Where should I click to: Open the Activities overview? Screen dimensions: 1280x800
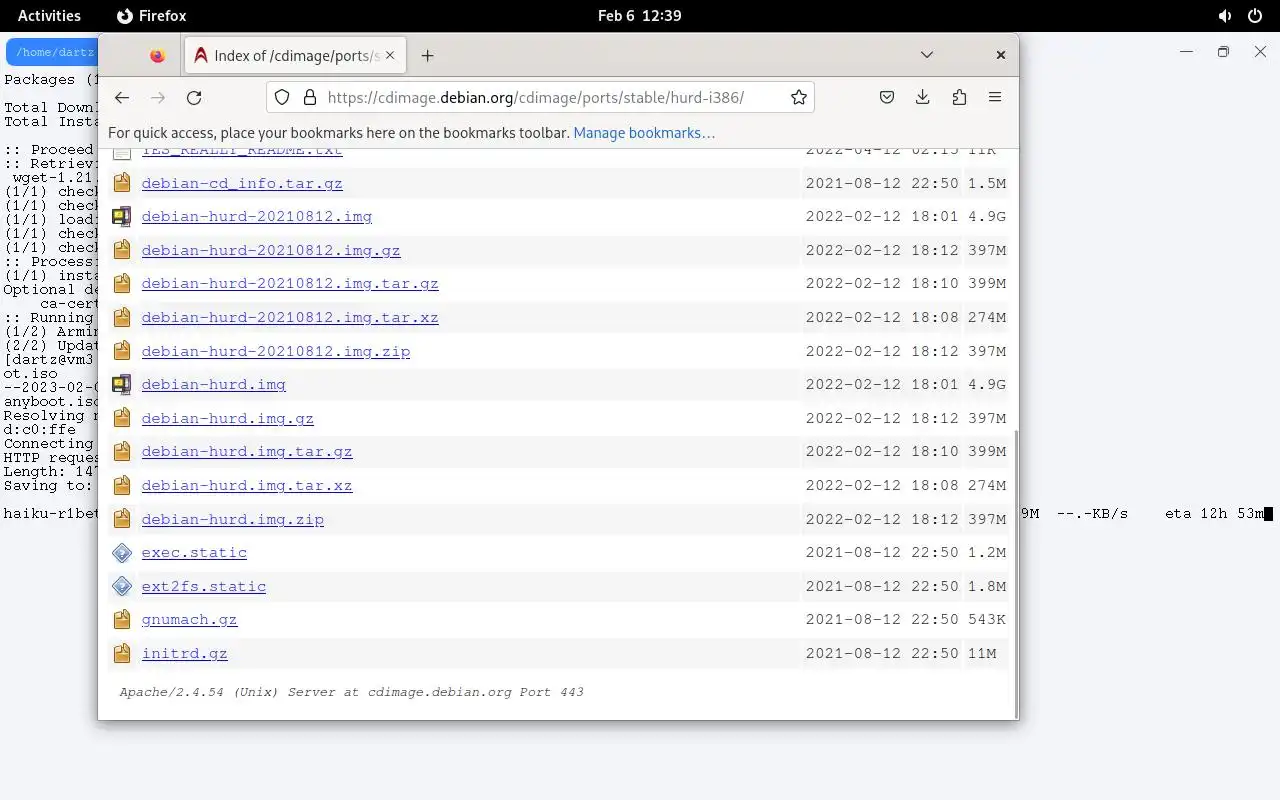(49, 16)
